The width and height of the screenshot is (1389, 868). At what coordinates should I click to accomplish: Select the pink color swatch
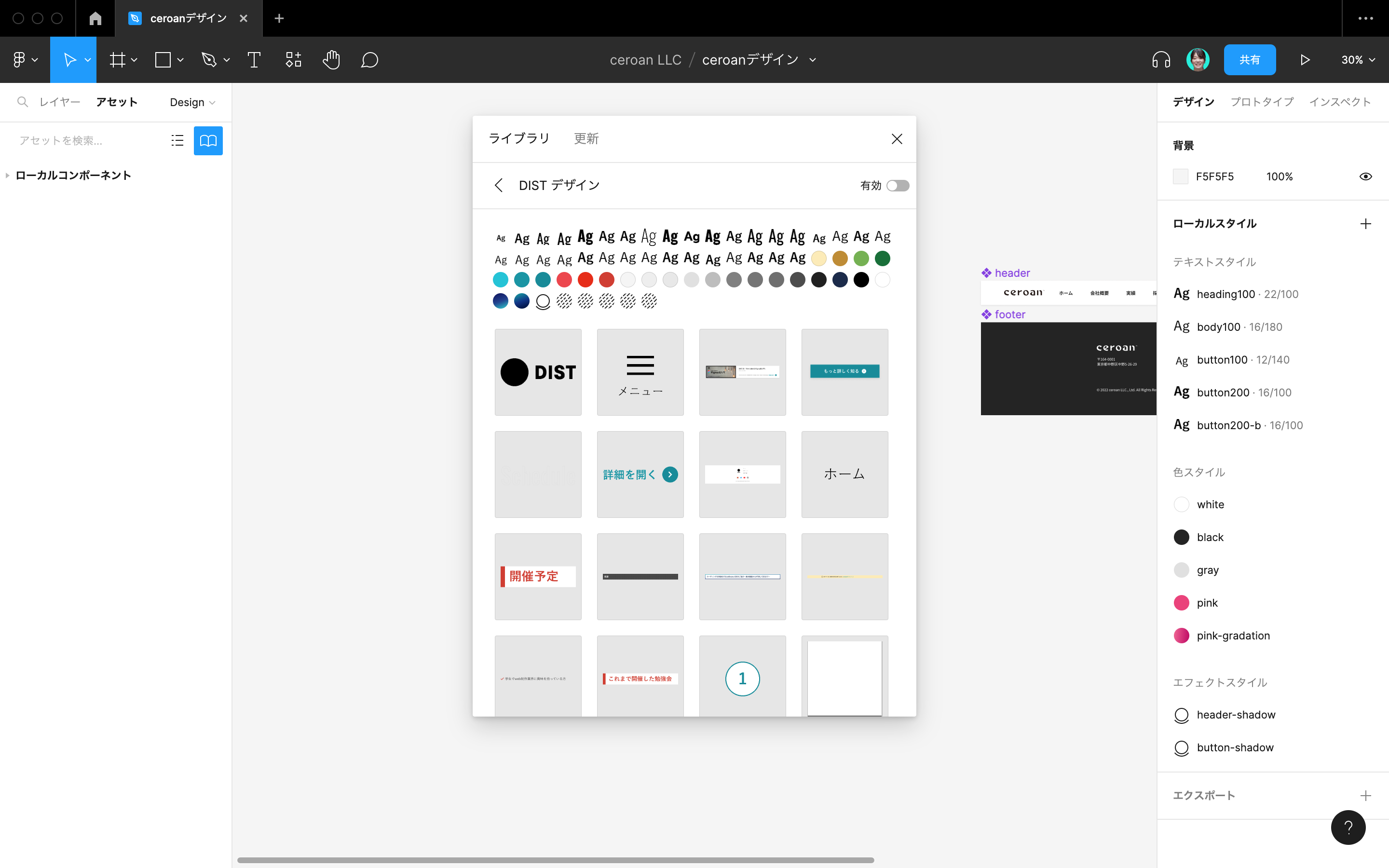[x=1182, y=603]
